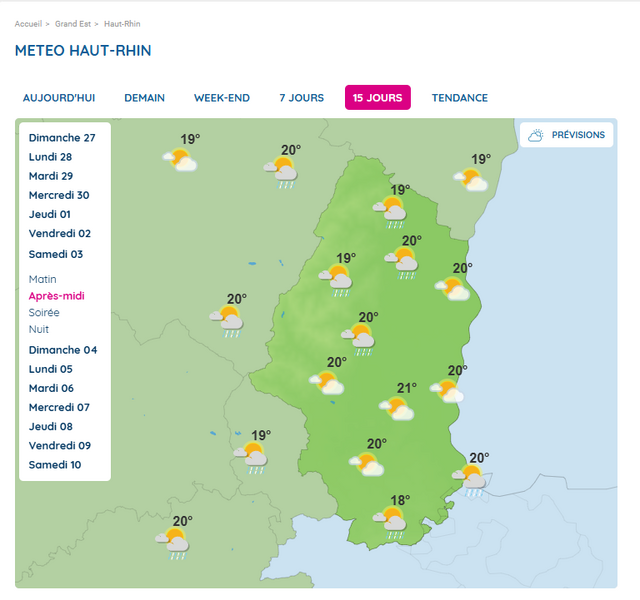This screenshot has height=600, width=640.
Task: Expand the Dimanche 04 forecast day
Action: (x=63, y=350)
